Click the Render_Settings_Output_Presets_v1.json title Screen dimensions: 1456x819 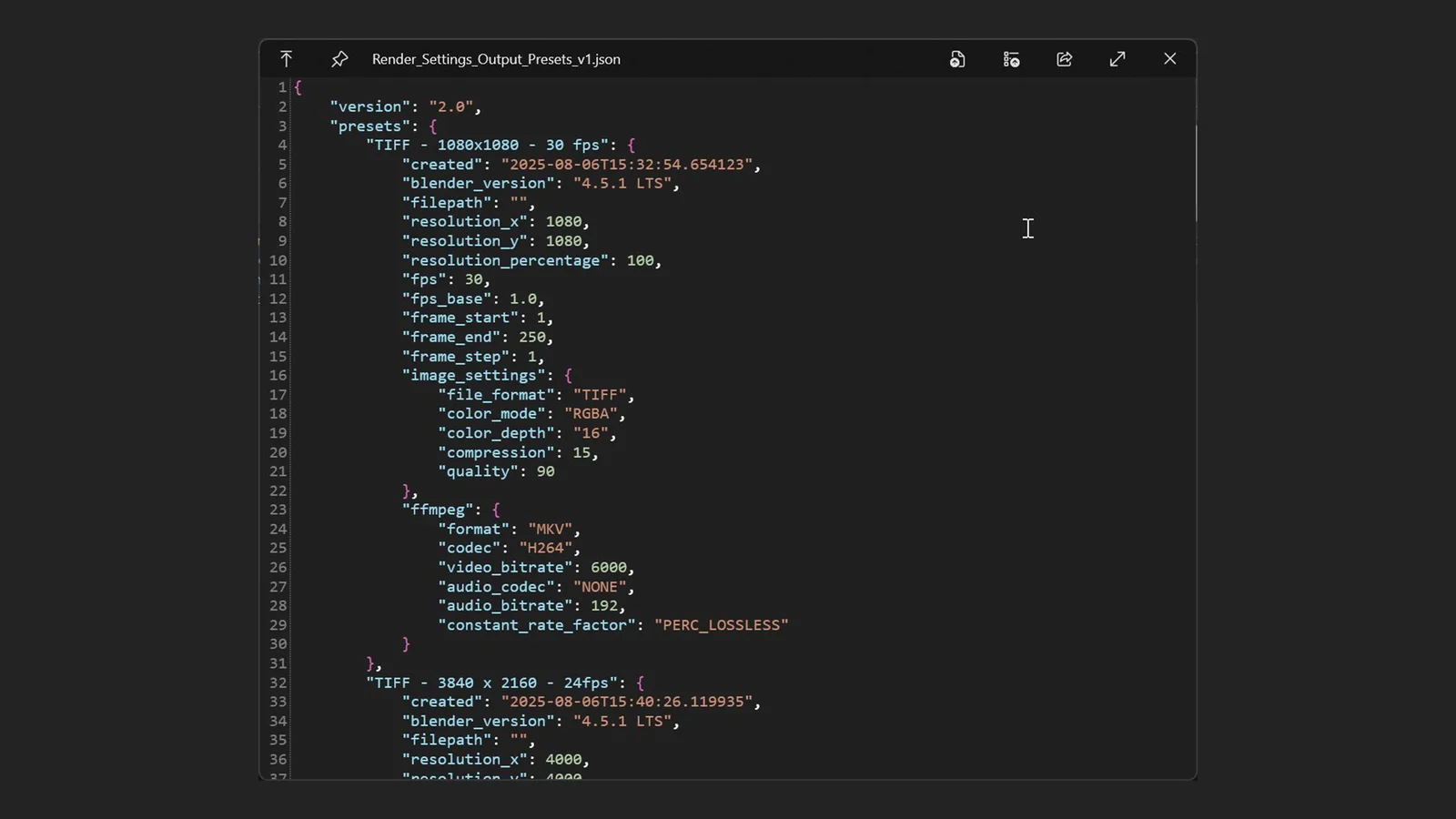pyautogui.click(x=496, y=58)
